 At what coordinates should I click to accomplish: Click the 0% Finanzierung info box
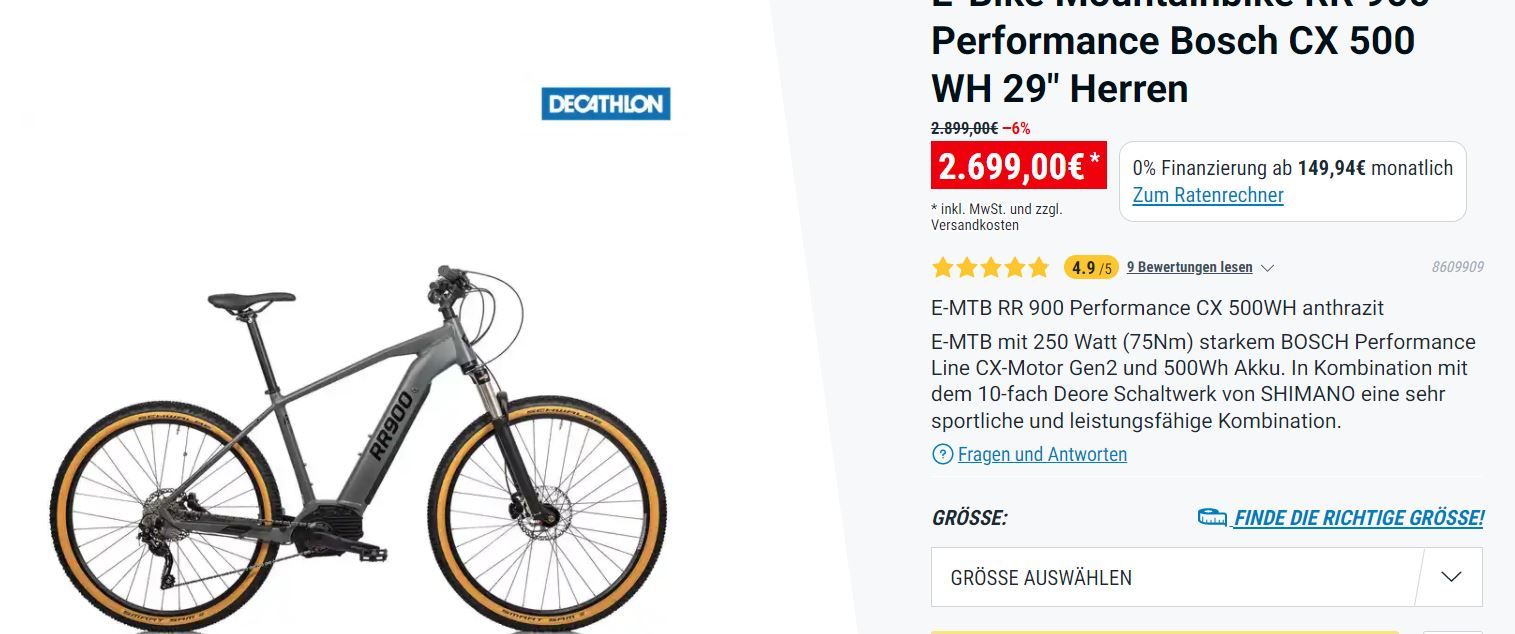(x=1292, y=181)
